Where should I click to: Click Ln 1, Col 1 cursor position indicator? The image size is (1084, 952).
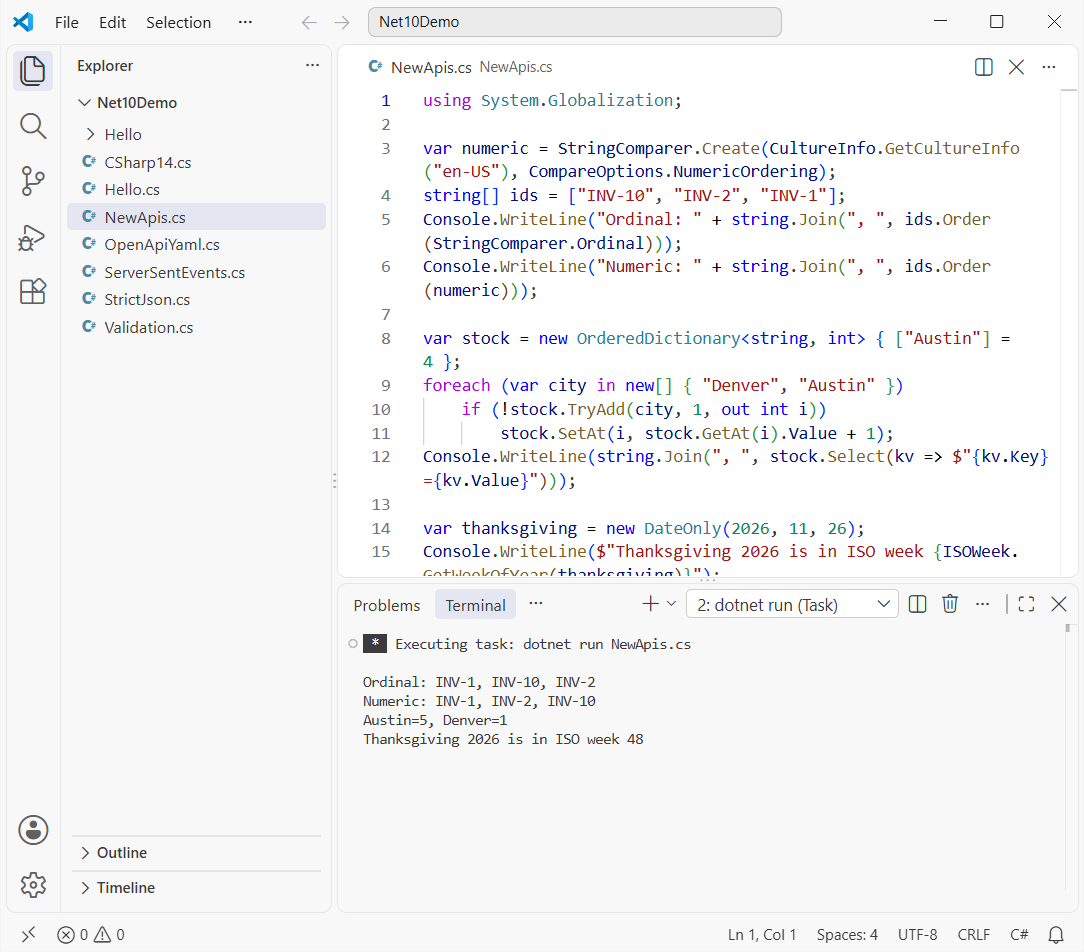click(x=762, y=935)
